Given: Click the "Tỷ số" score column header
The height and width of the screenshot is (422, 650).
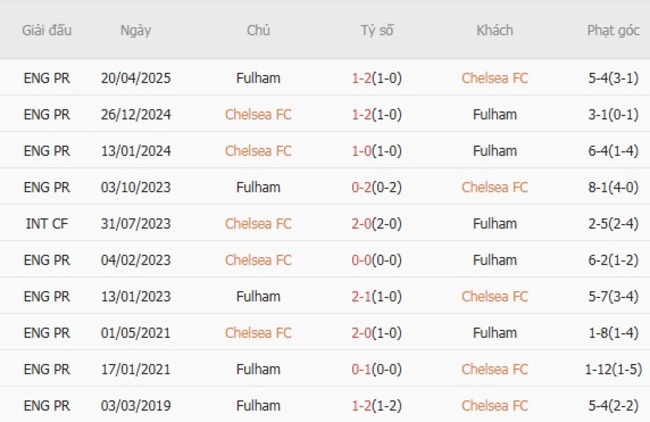Looking at the screenshot, I should point(377,30).
